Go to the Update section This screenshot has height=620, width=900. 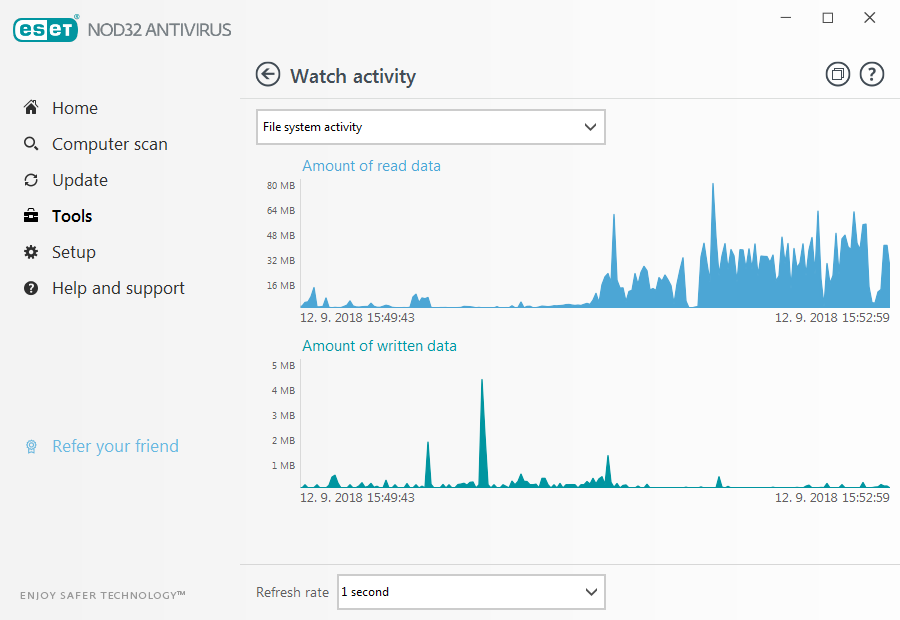tap(80, 180)
